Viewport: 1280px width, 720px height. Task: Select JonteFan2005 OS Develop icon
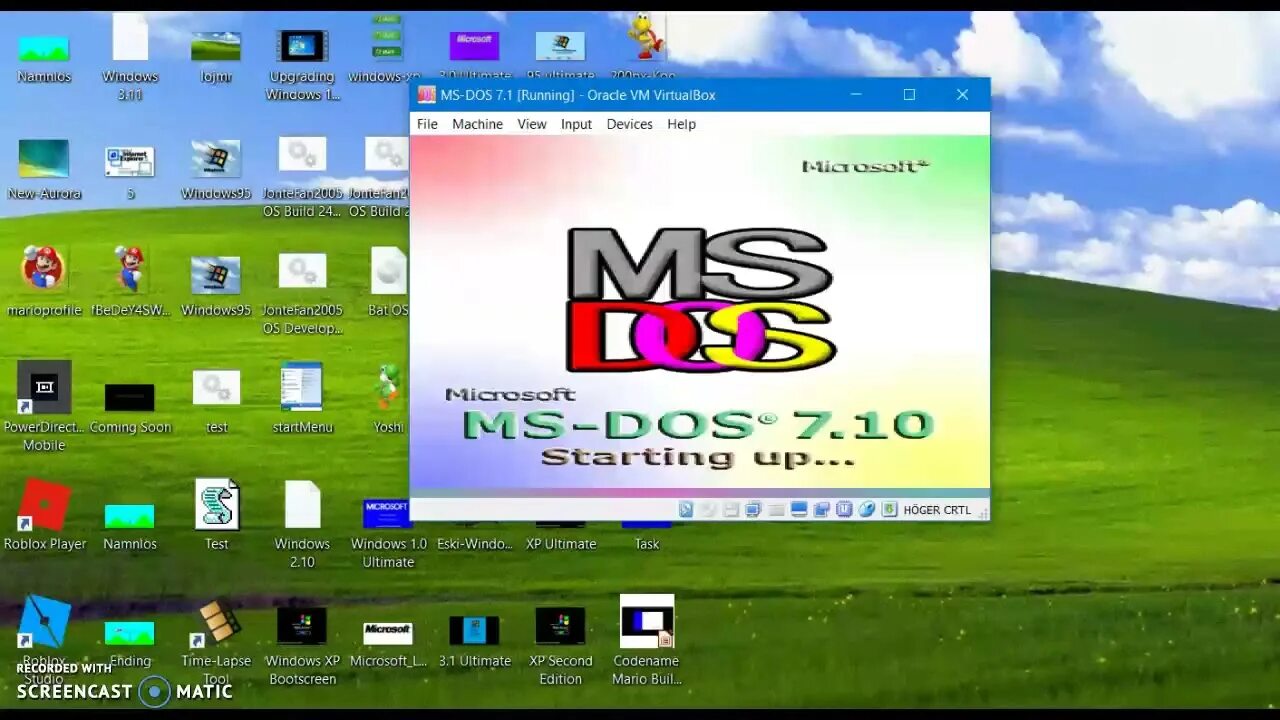click(302, 294)
